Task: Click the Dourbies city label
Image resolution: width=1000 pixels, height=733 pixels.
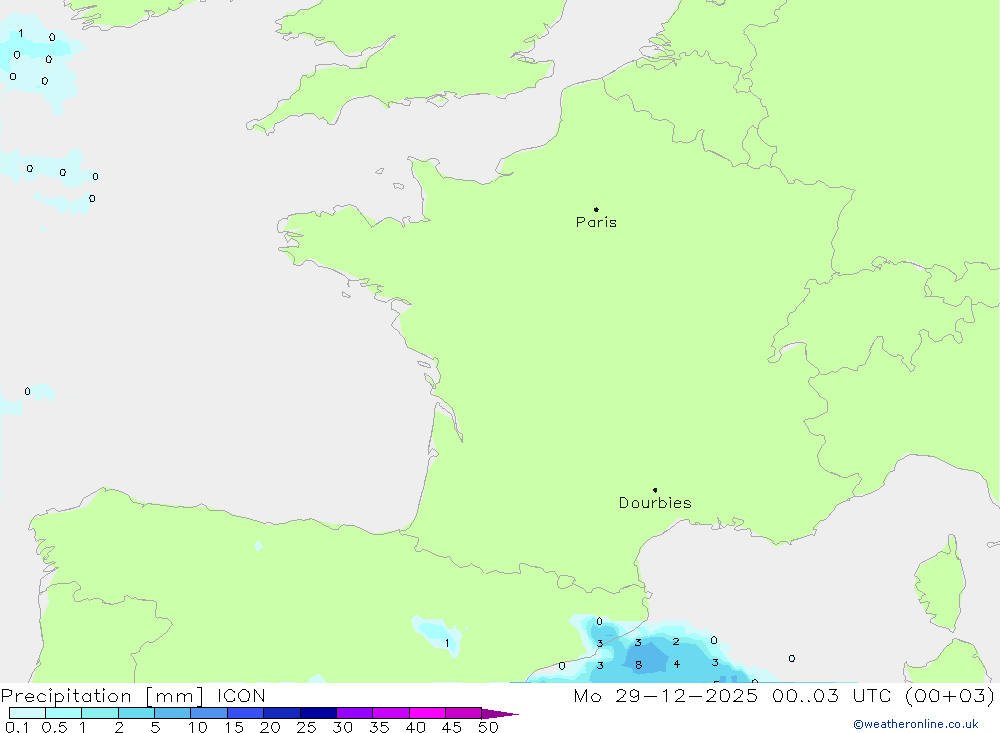Action: 655,503
